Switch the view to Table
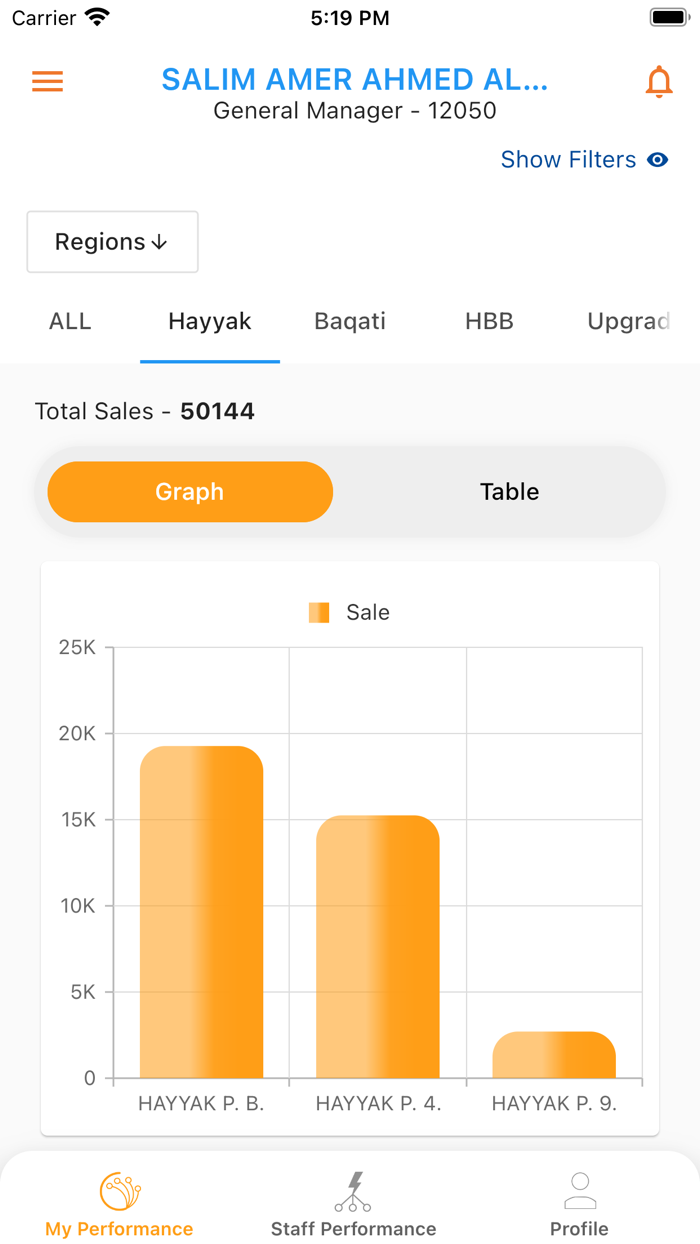This screenshot has width=700, height=1244. 509,491
